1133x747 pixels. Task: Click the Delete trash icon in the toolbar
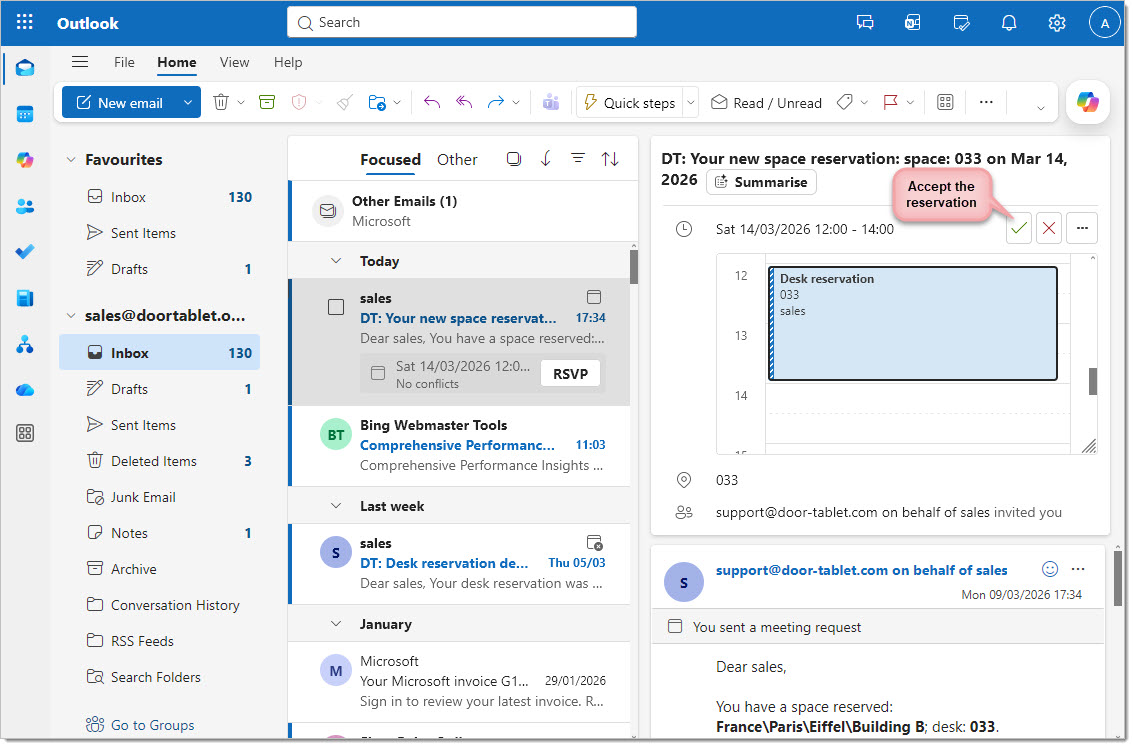(x=221, y=102)
